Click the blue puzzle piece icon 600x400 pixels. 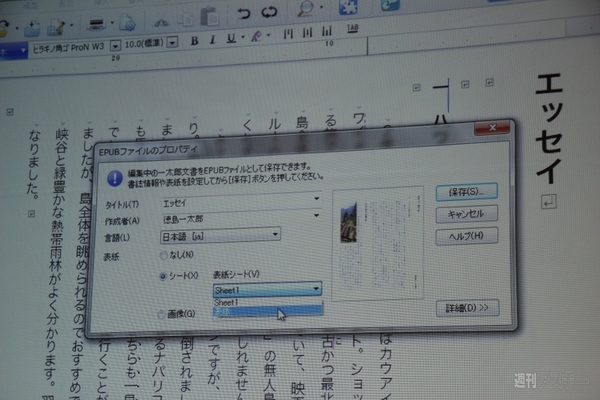[x=348, y=7]
